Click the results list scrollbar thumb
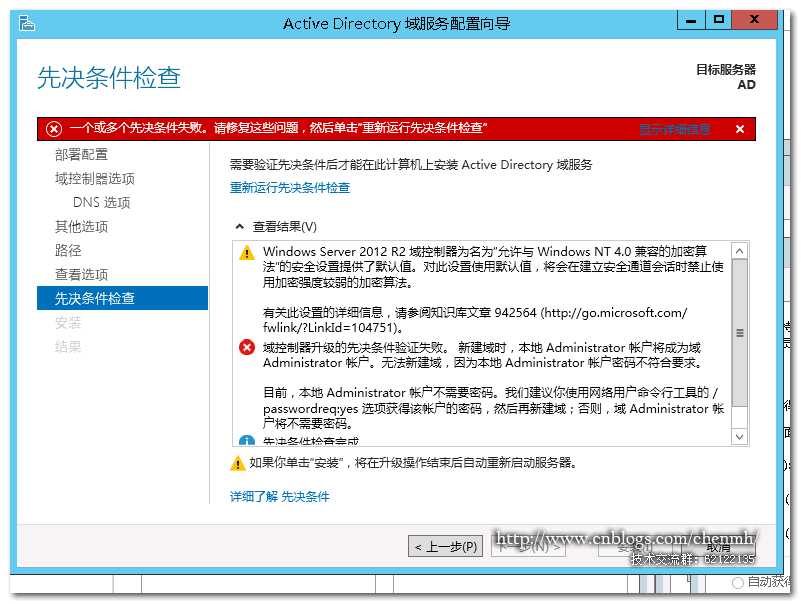Viewport: 801px width, 604px height. pos(740,333)
